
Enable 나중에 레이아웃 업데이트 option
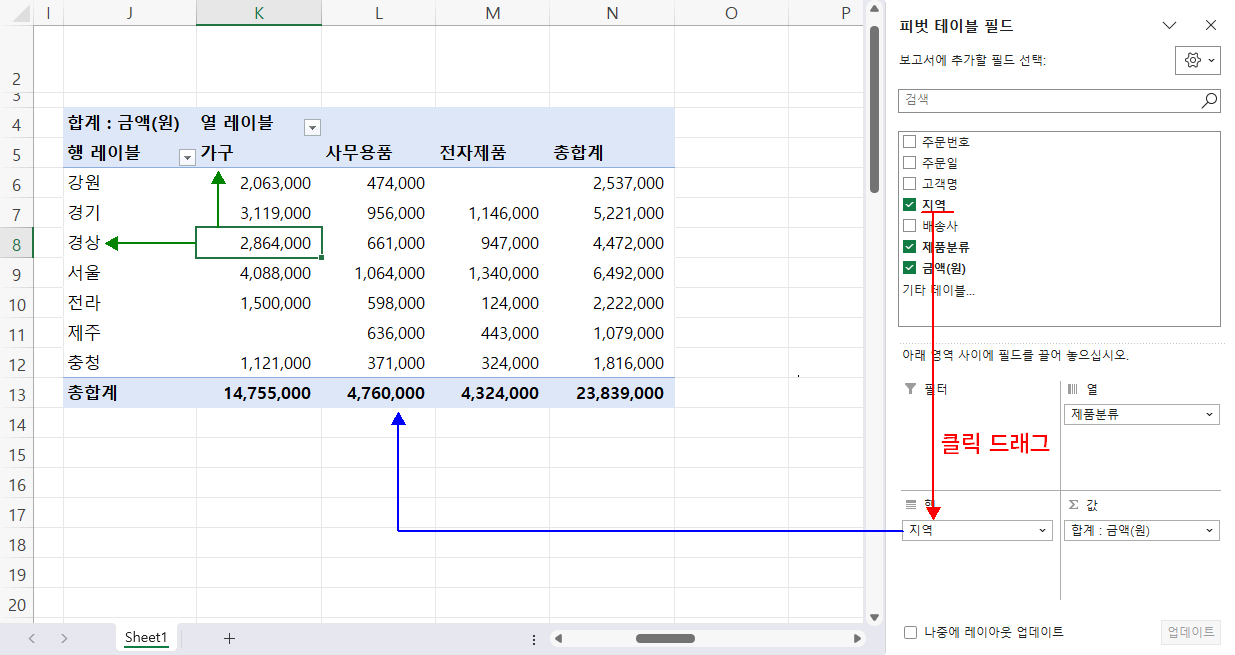pos(910,632)
